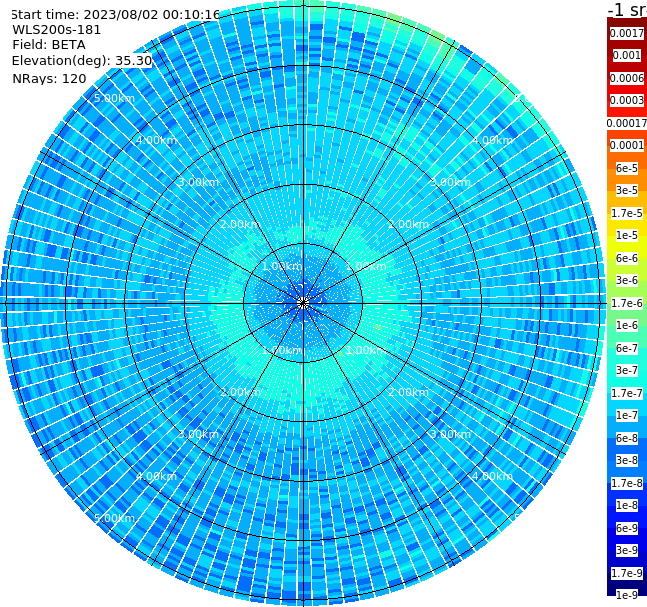Click the Elevation(deg): 35.30 value
Screen dimensions: 647x607
click(x=82, y=61)
